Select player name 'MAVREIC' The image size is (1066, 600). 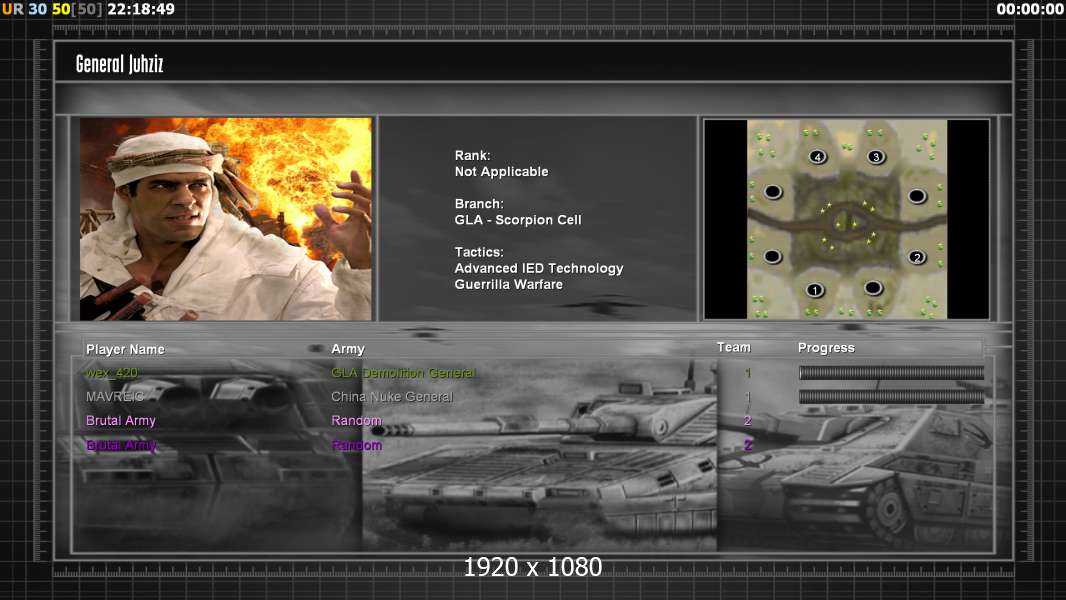(115, 397)
